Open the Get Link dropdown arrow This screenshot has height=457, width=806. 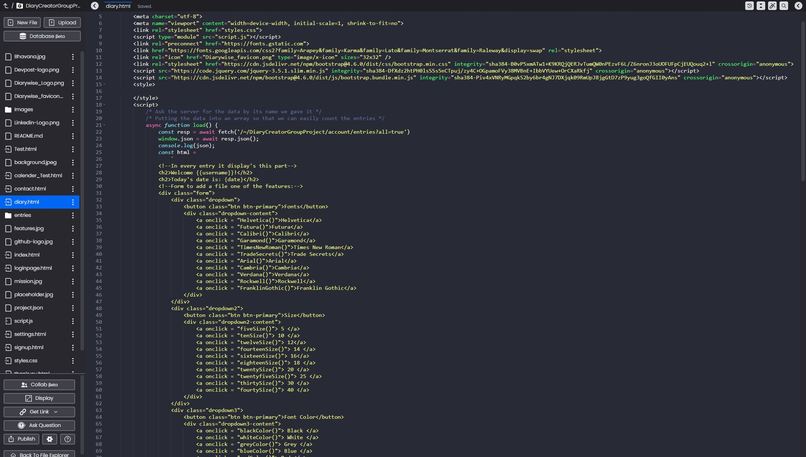click(56, 412)
